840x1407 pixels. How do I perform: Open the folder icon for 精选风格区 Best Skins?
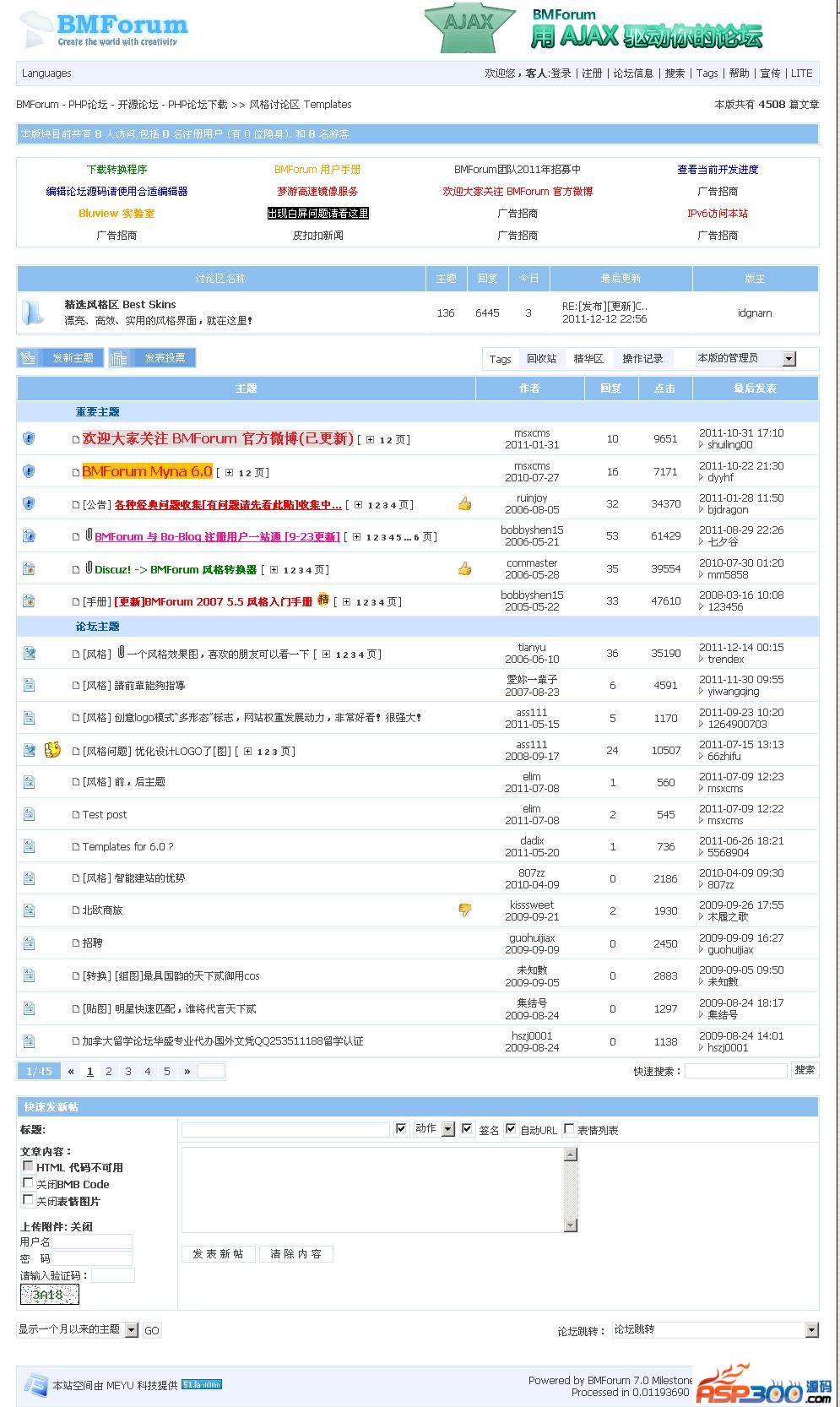coord(32,312)
